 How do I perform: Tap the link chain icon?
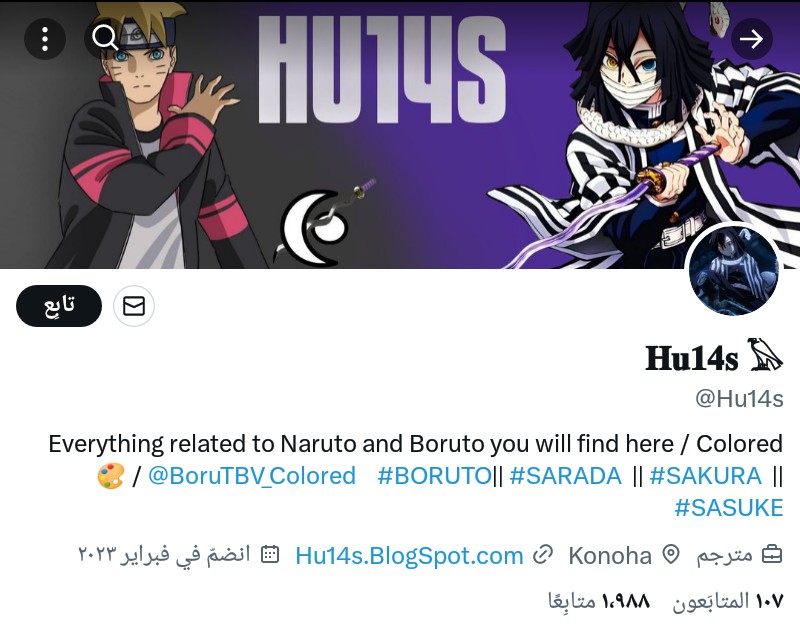point(542,555)
